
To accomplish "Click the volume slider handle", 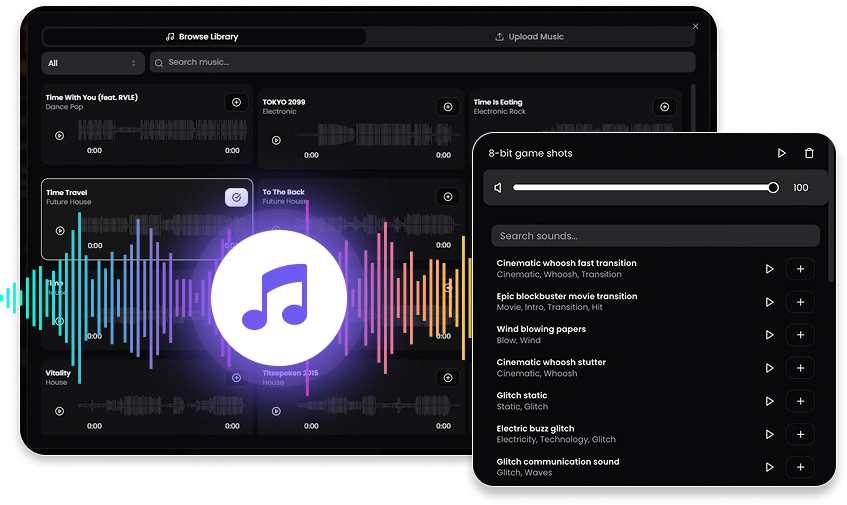I will coord(773,188).
